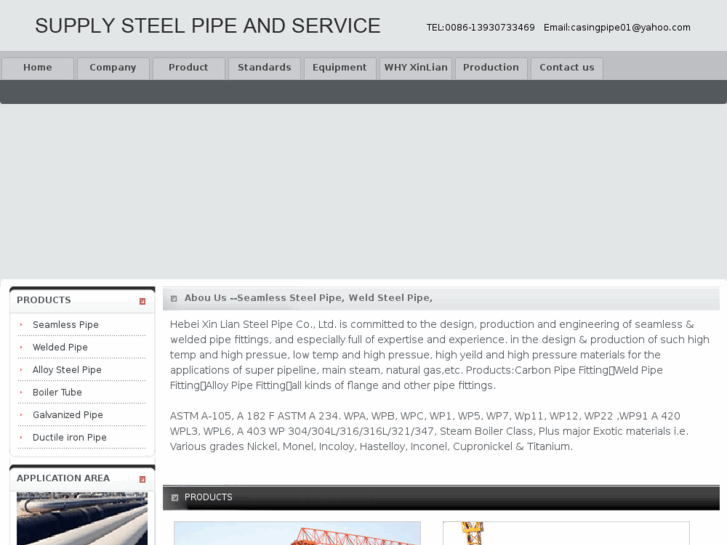Screen dimensions: 727x545
Task: Open the Galvanized Pipe link
Action: tap(68, 415)
